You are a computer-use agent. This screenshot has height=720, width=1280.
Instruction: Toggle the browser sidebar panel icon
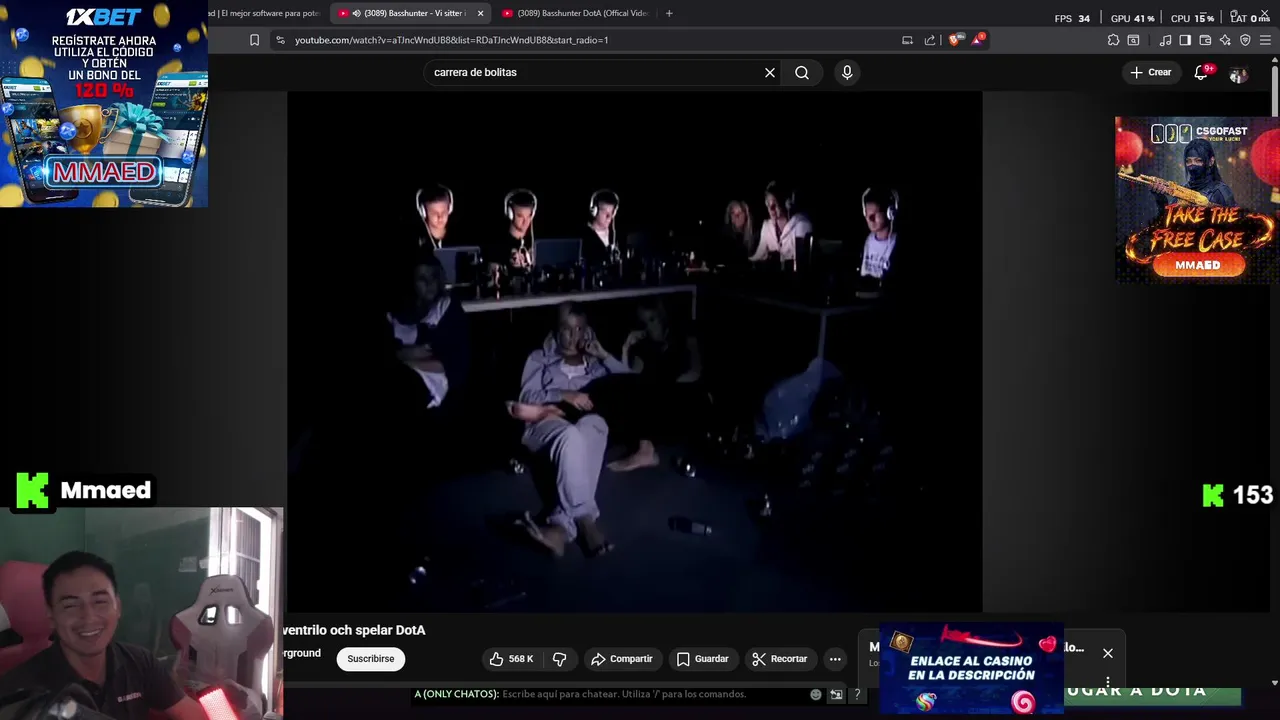pos(1185,40)
